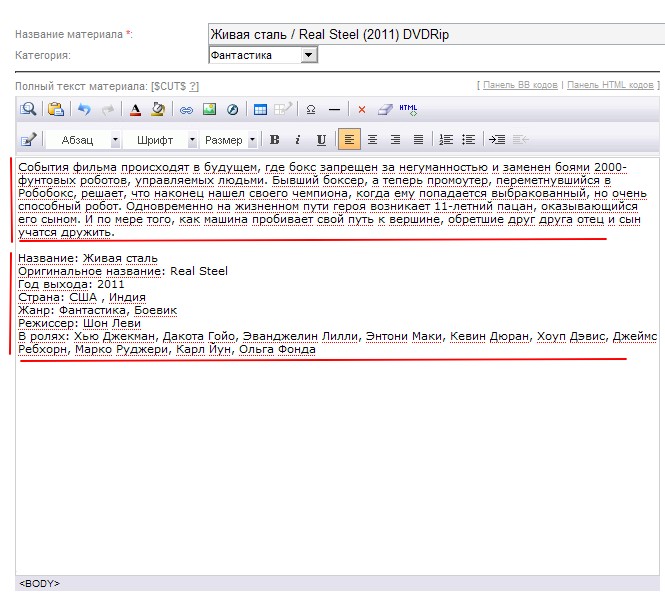The image size is (665, 595).
Task: Open the find and replace tool
Action: [28, 109]
